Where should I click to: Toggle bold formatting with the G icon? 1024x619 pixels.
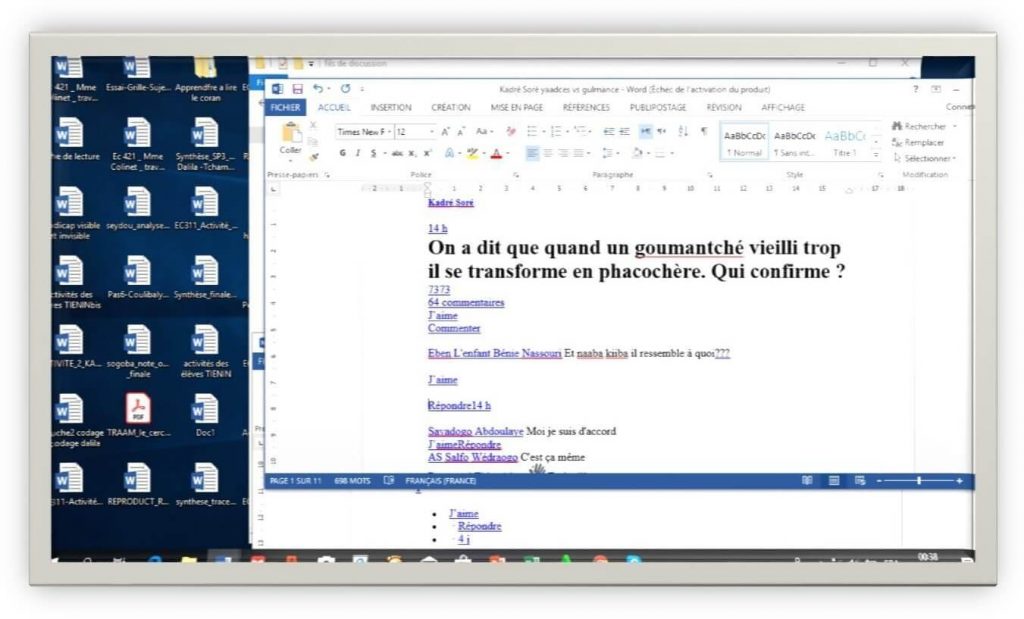[343, 152]
